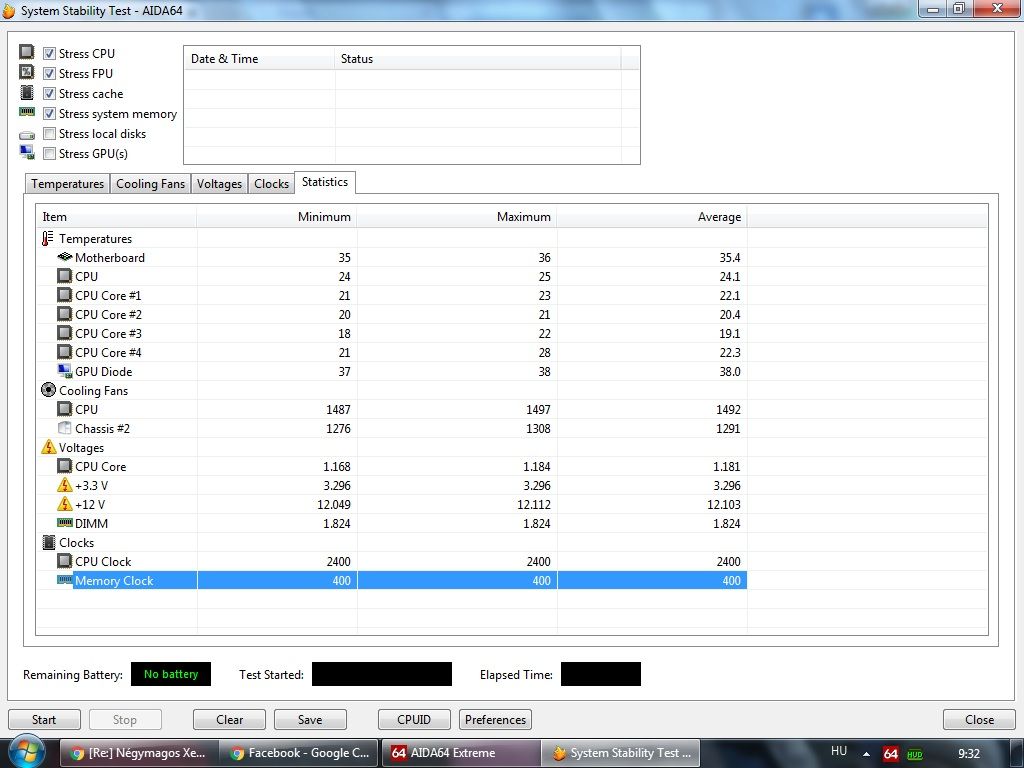Click the +3.3 V warning icon

(65, 485)
